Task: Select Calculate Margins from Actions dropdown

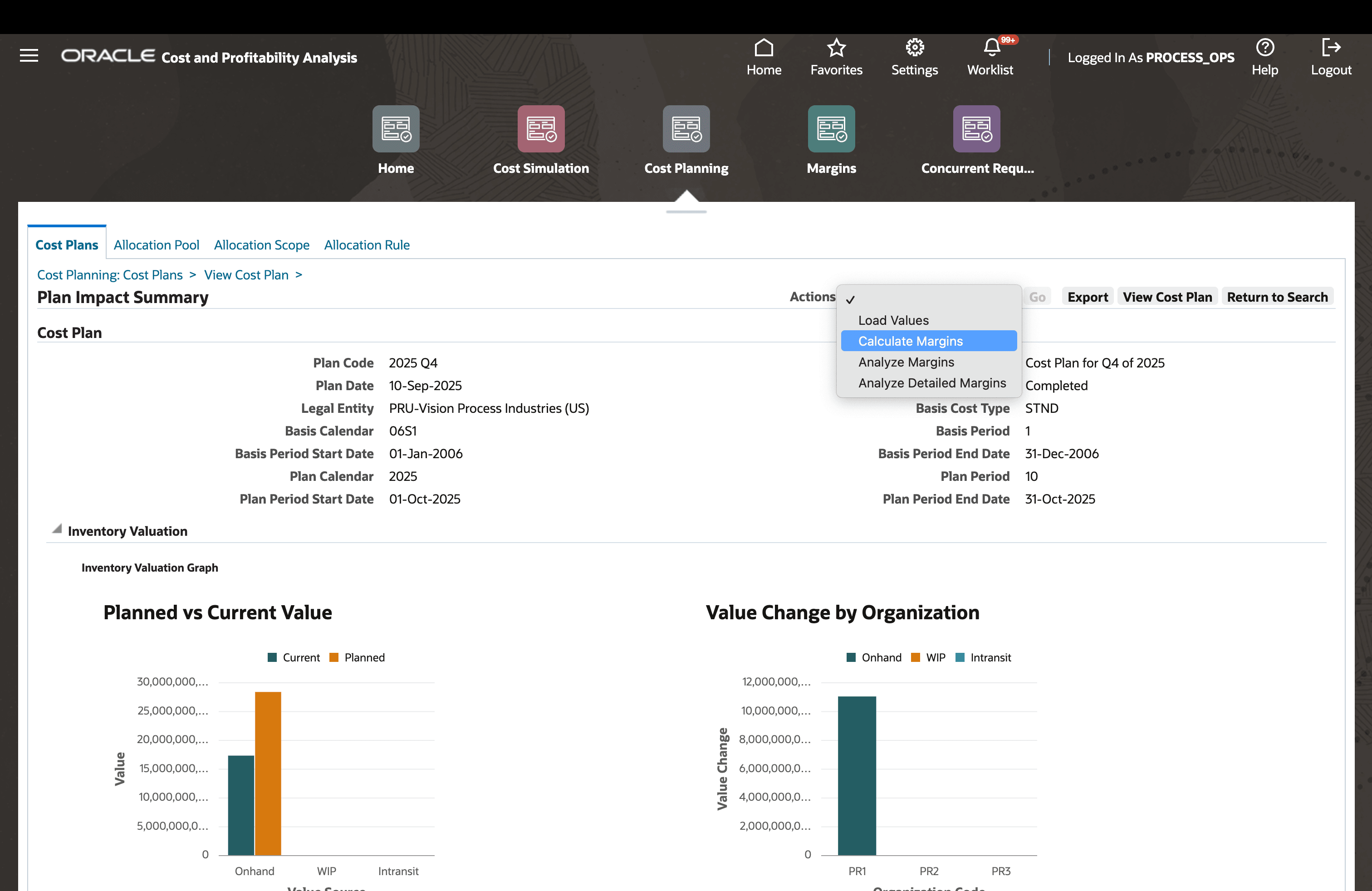Action: point(910,341)
